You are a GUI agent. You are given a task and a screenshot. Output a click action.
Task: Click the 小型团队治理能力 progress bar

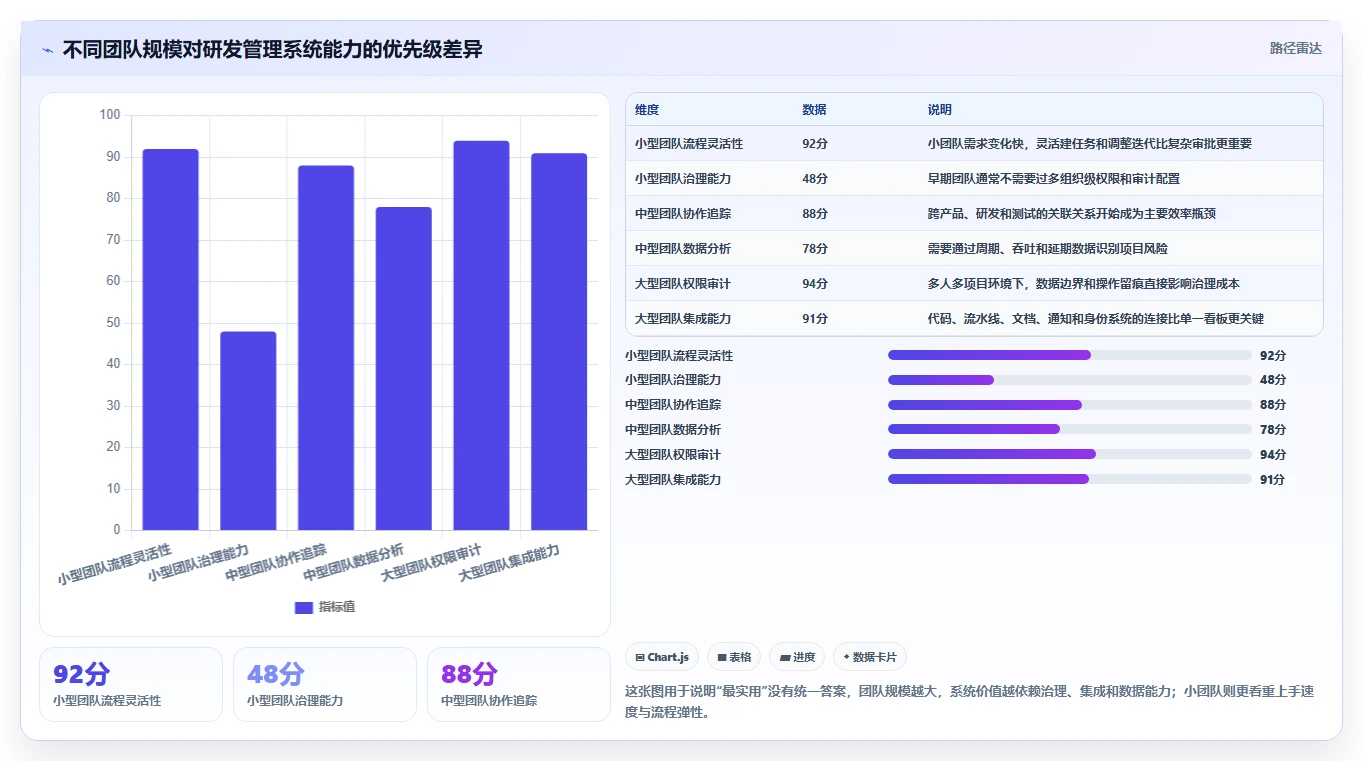[x=1070, y=380]
